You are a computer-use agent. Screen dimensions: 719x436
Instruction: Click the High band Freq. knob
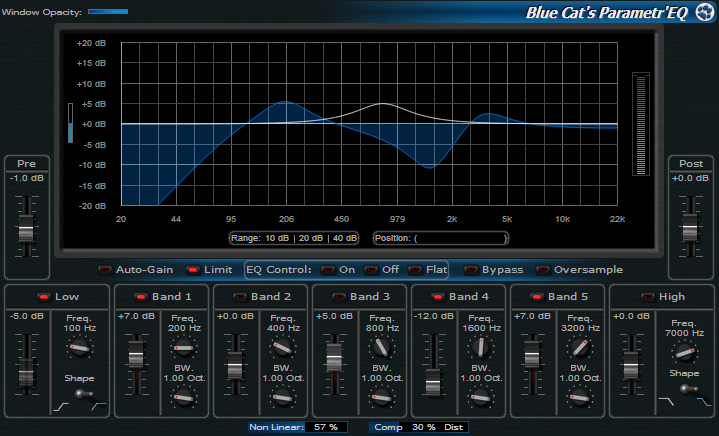click(x=685, y=353)
